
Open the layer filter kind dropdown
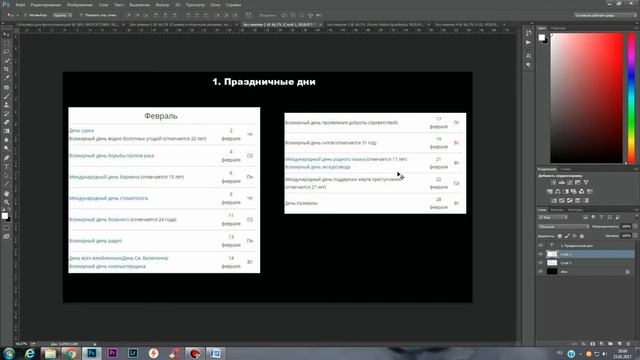tap(553, 218)
